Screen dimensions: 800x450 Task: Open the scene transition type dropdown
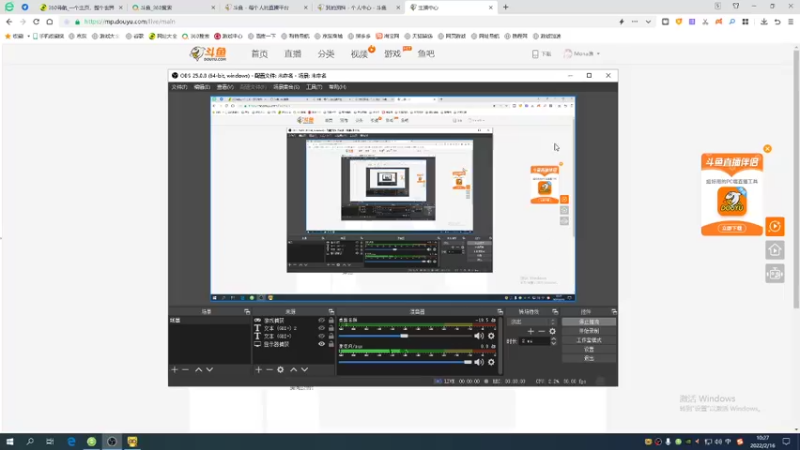coord(533,322)
